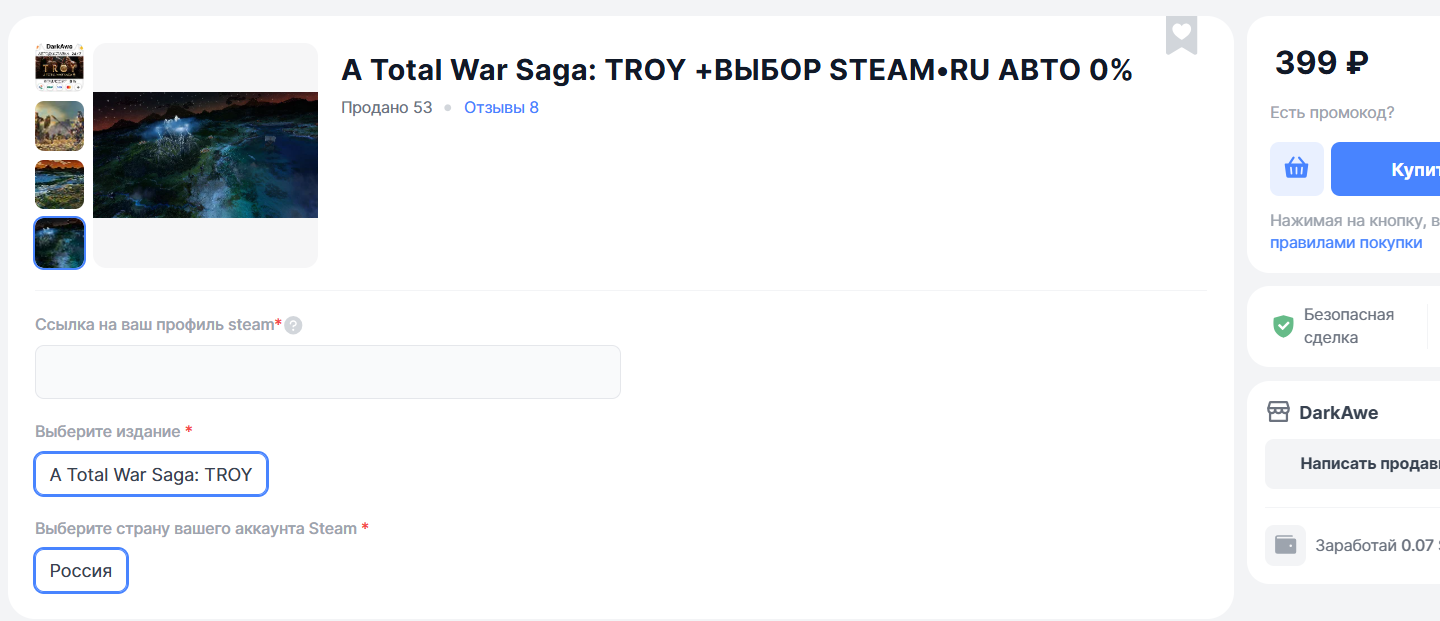Select the first thumbnail with the DarkAwe TROY cover

point(59,67)
